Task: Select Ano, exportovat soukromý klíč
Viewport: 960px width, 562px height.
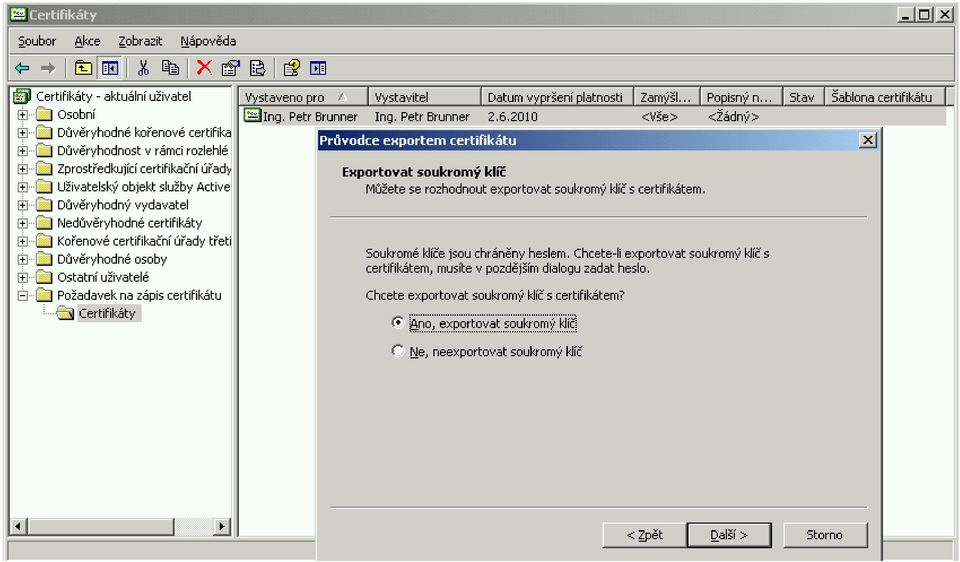Action: 398,322
